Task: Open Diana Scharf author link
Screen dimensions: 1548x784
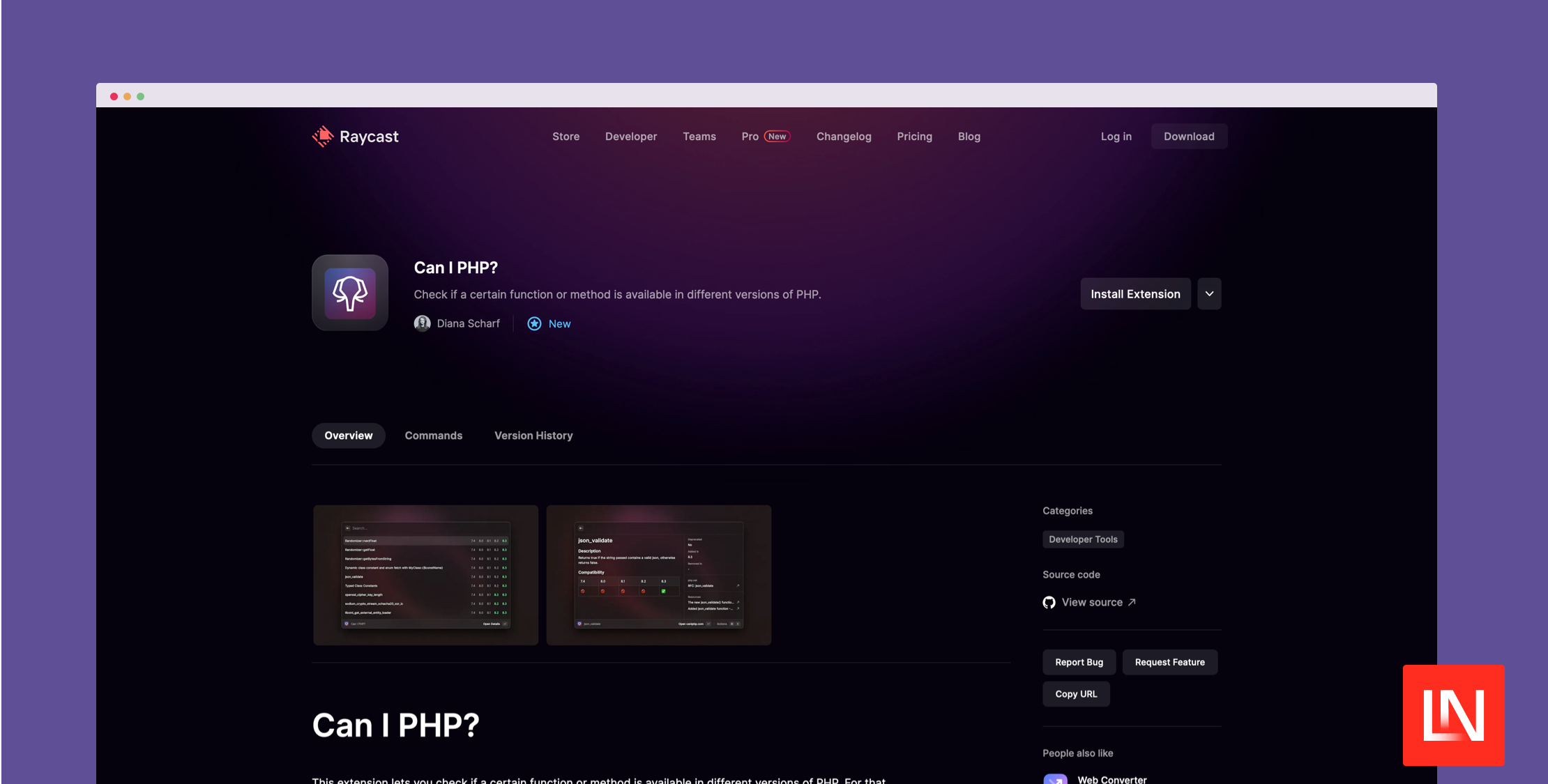Action: coord(468,323)
